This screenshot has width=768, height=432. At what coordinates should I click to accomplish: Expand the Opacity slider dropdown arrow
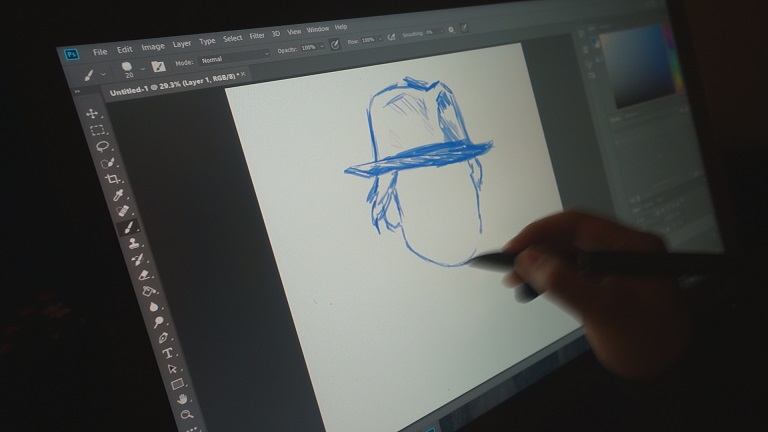pos(322,46)
